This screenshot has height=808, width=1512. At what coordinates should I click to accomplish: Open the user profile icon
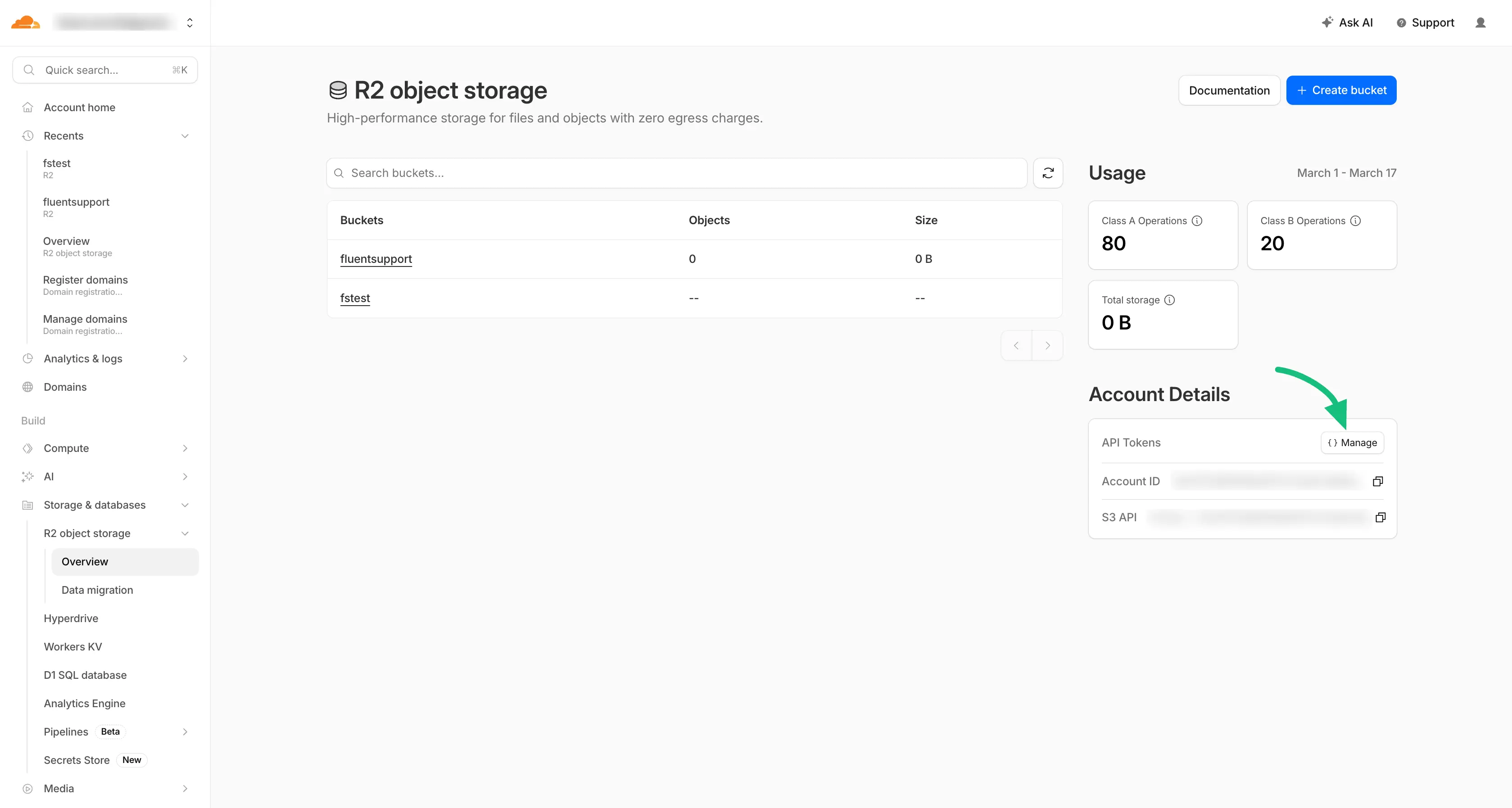(1480, 23)
